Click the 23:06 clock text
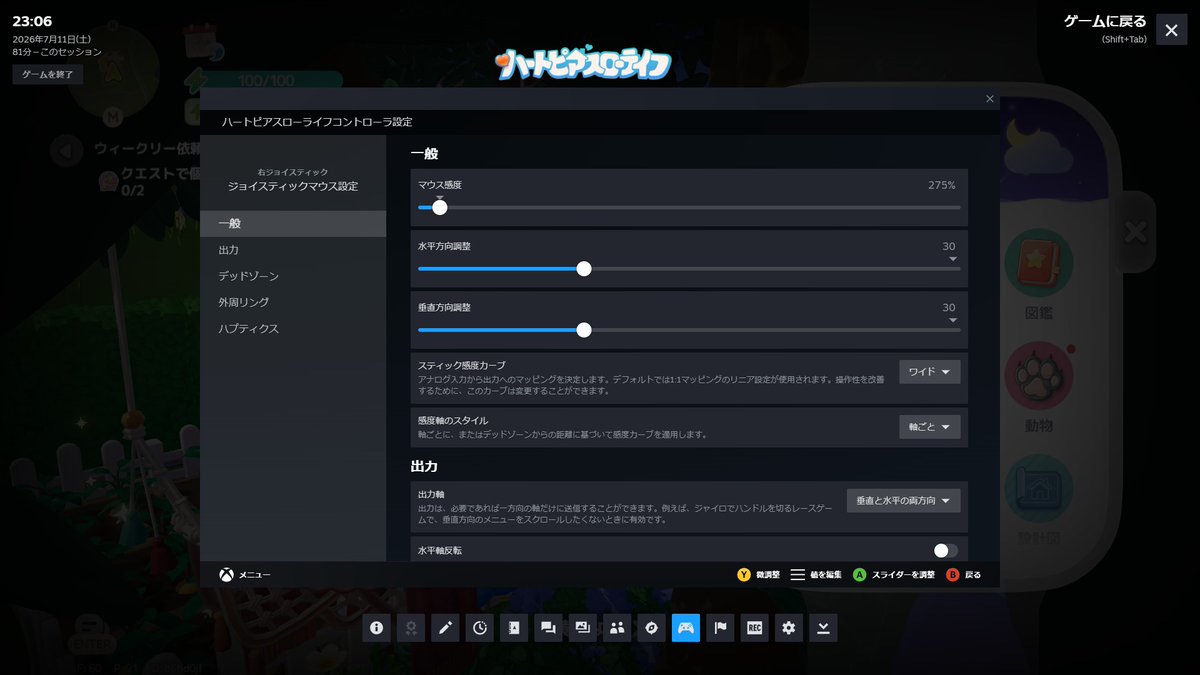Viewport: 1200px width, 675px height. [x=32, y=21]
